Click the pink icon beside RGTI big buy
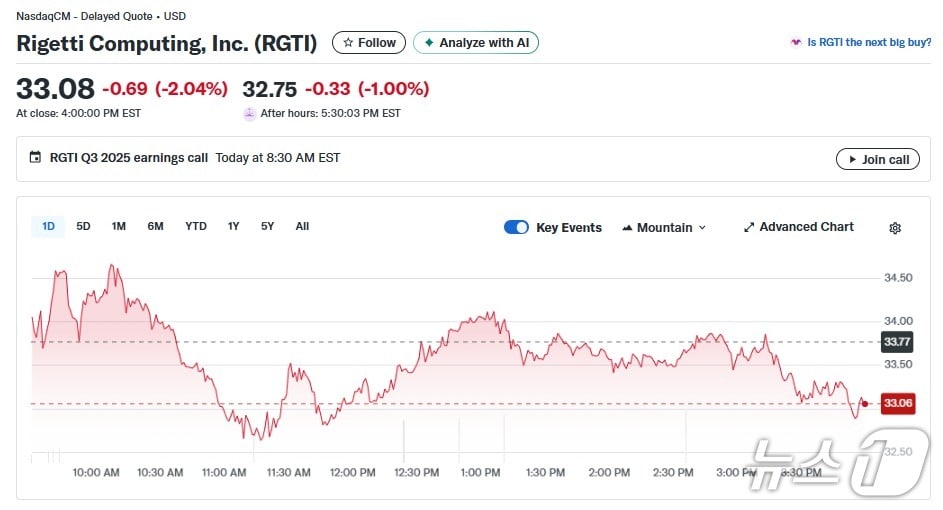The height and width of the screenshot is (510, 943). (x=796, y=43)
